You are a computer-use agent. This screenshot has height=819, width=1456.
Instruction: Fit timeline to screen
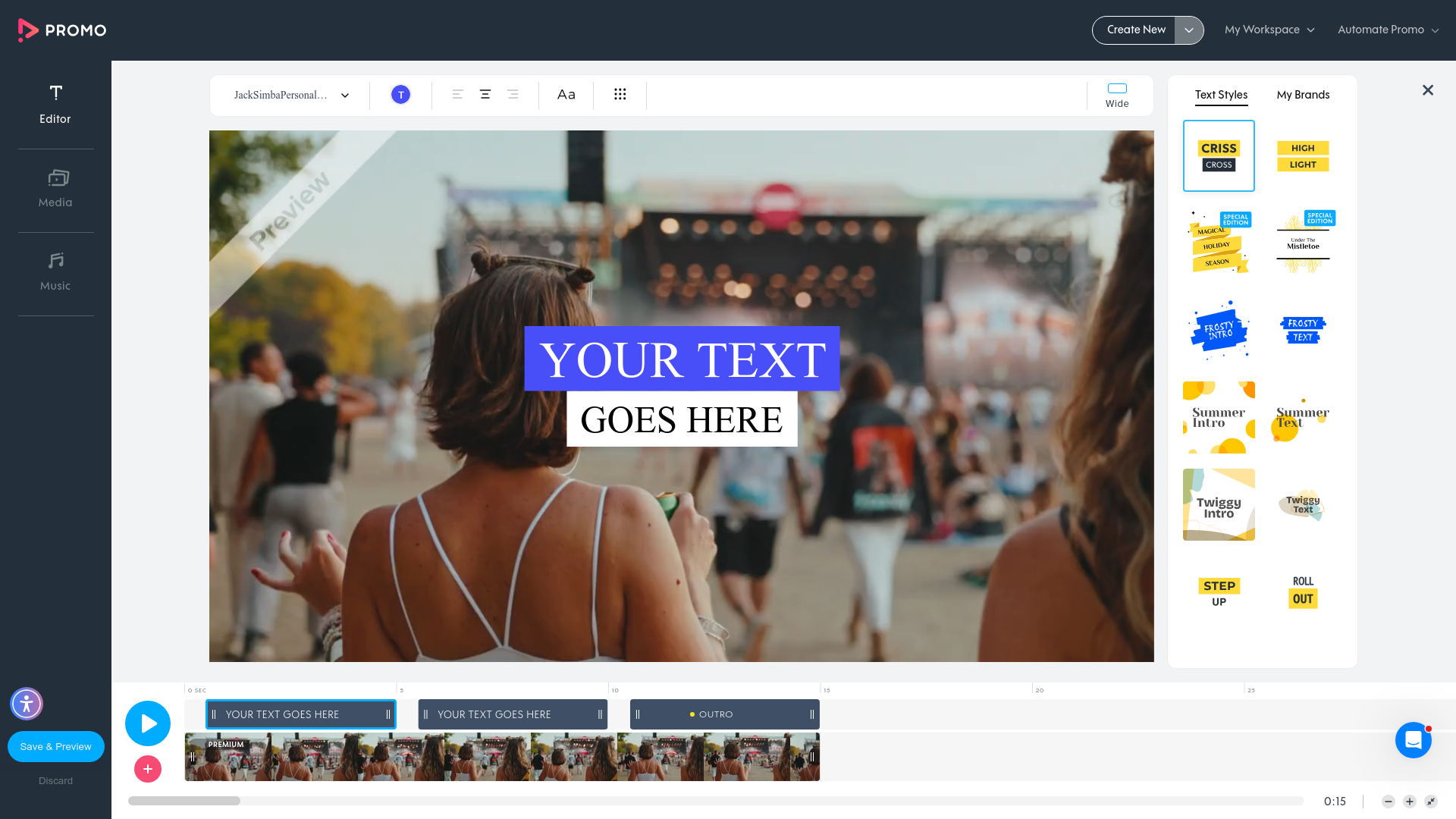[1431, 802]
